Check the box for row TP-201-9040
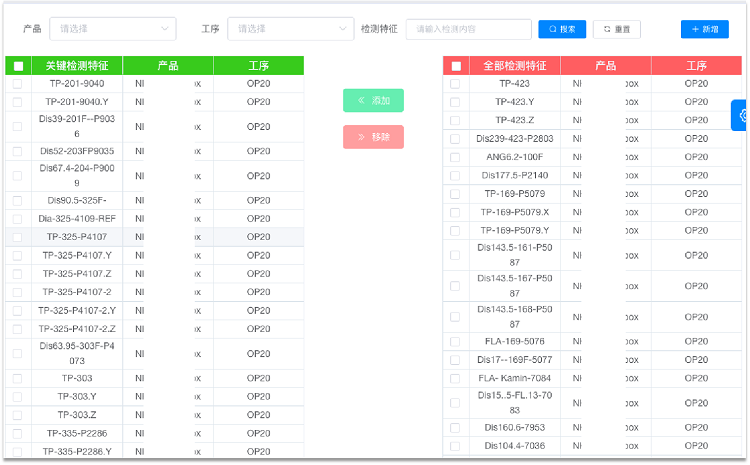Image resolution: width=750 pixels, height=465 pixels. pyautogui.click(x=17, y=84)
